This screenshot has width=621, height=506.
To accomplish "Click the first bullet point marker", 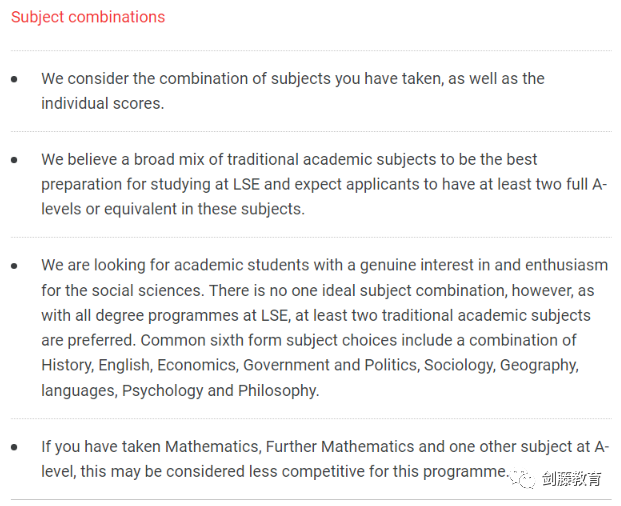I will click(14, 80).
